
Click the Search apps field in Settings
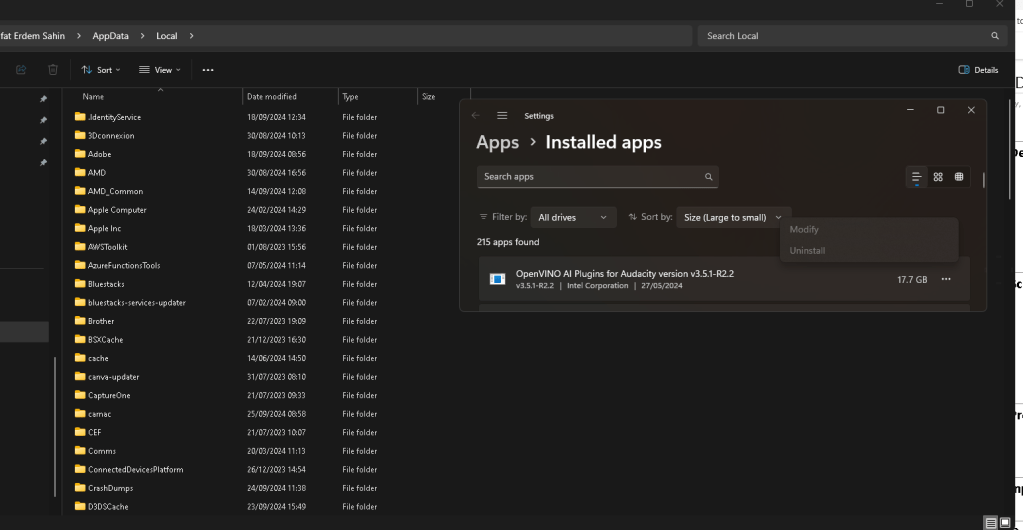(x=598, y=177)
